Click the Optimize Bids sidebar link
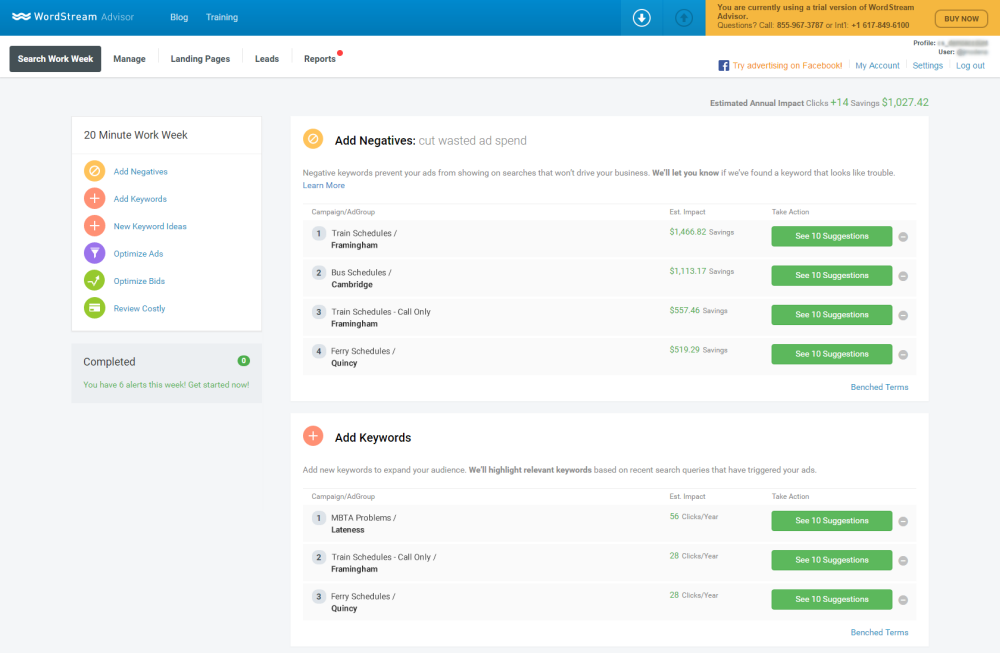 click(x=139, y=281)
